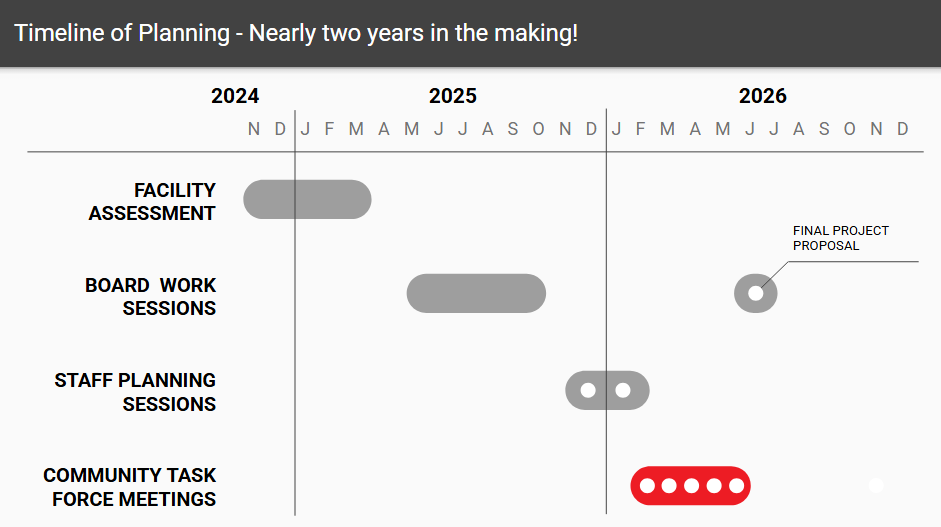The width and height of the screenshot is (941, 527).
Task: Click the FACILITY ASSESSMENT row label
Action: point(152,202)
